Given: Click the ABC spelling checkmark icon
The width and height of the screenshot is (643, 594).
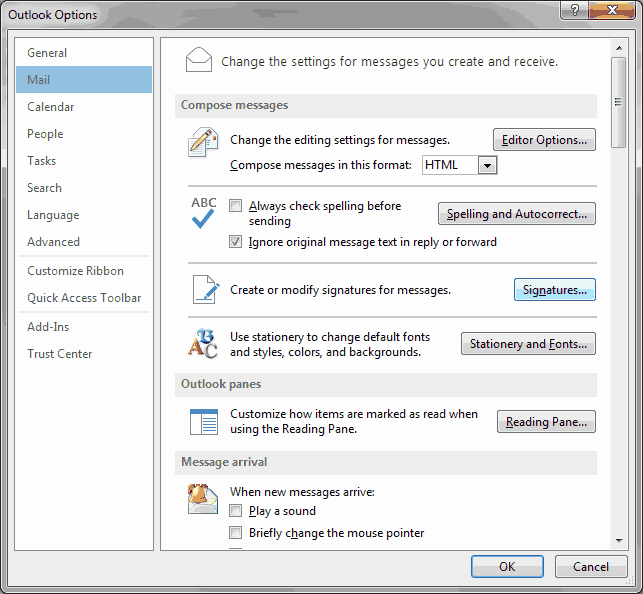Looking at the screenshot, I should point(204,212).
